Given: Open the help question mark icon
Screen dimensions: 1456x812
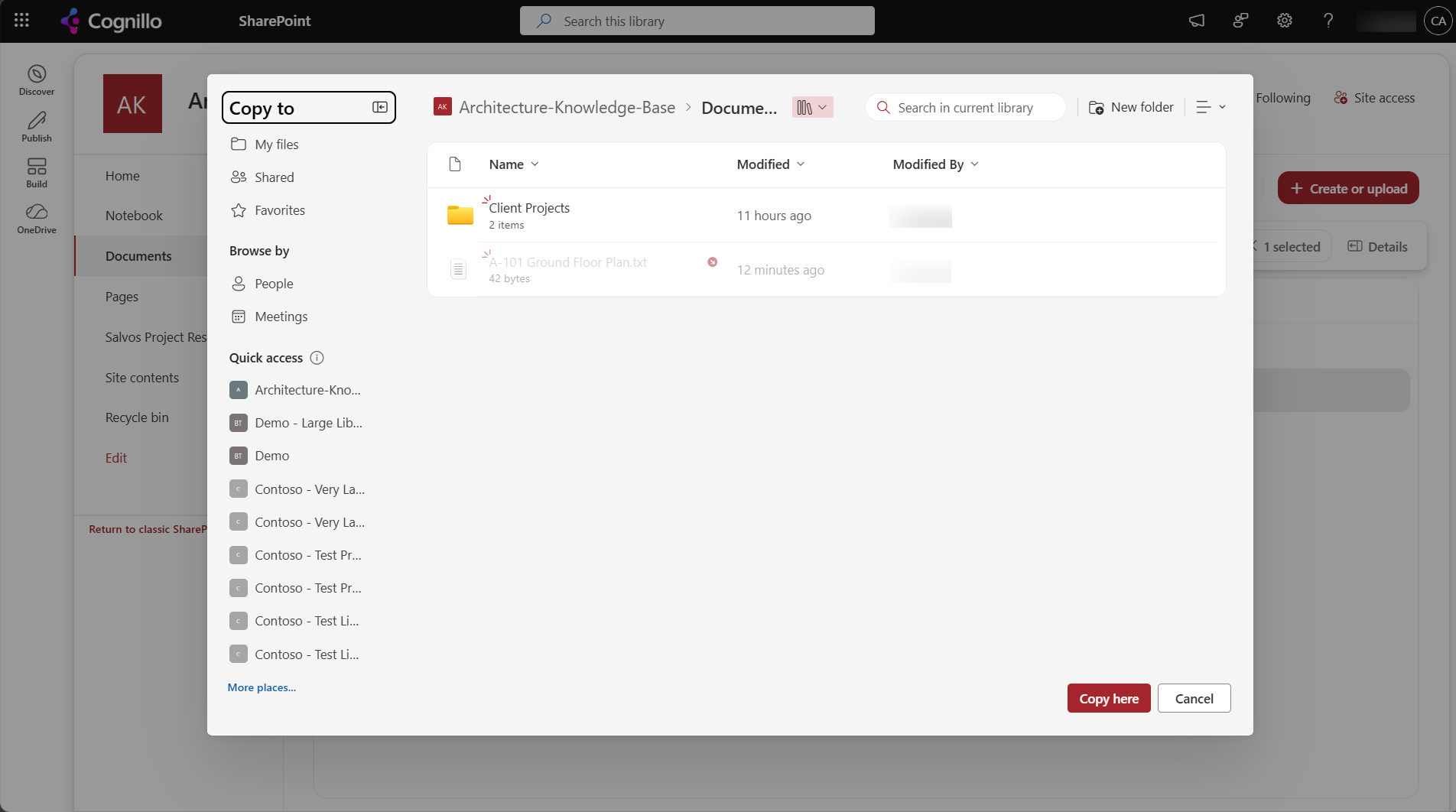Looking at the screenshot, I should tap(1328, 21).
